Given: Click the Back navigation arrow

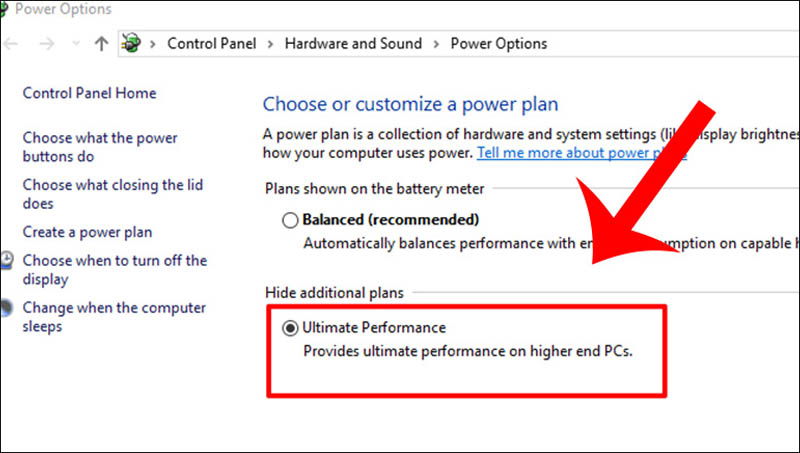Looking at the screenshot, I should 10,43.
